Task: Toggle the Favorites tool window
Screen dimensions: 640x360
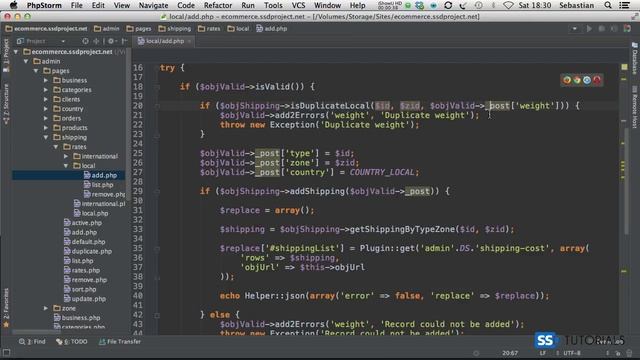Action: 6,307
